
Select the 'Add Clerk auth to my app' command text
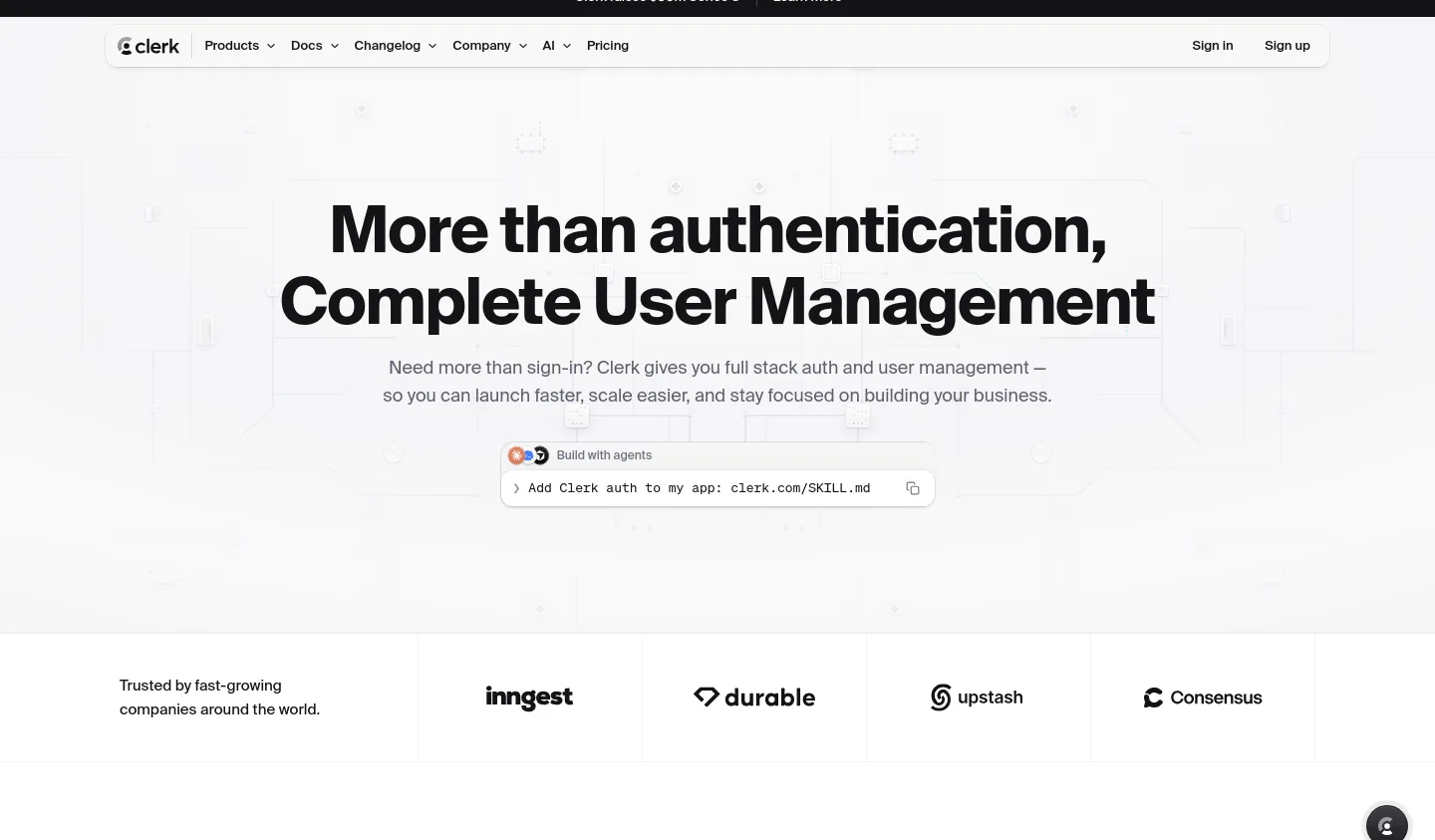[700, 488]
